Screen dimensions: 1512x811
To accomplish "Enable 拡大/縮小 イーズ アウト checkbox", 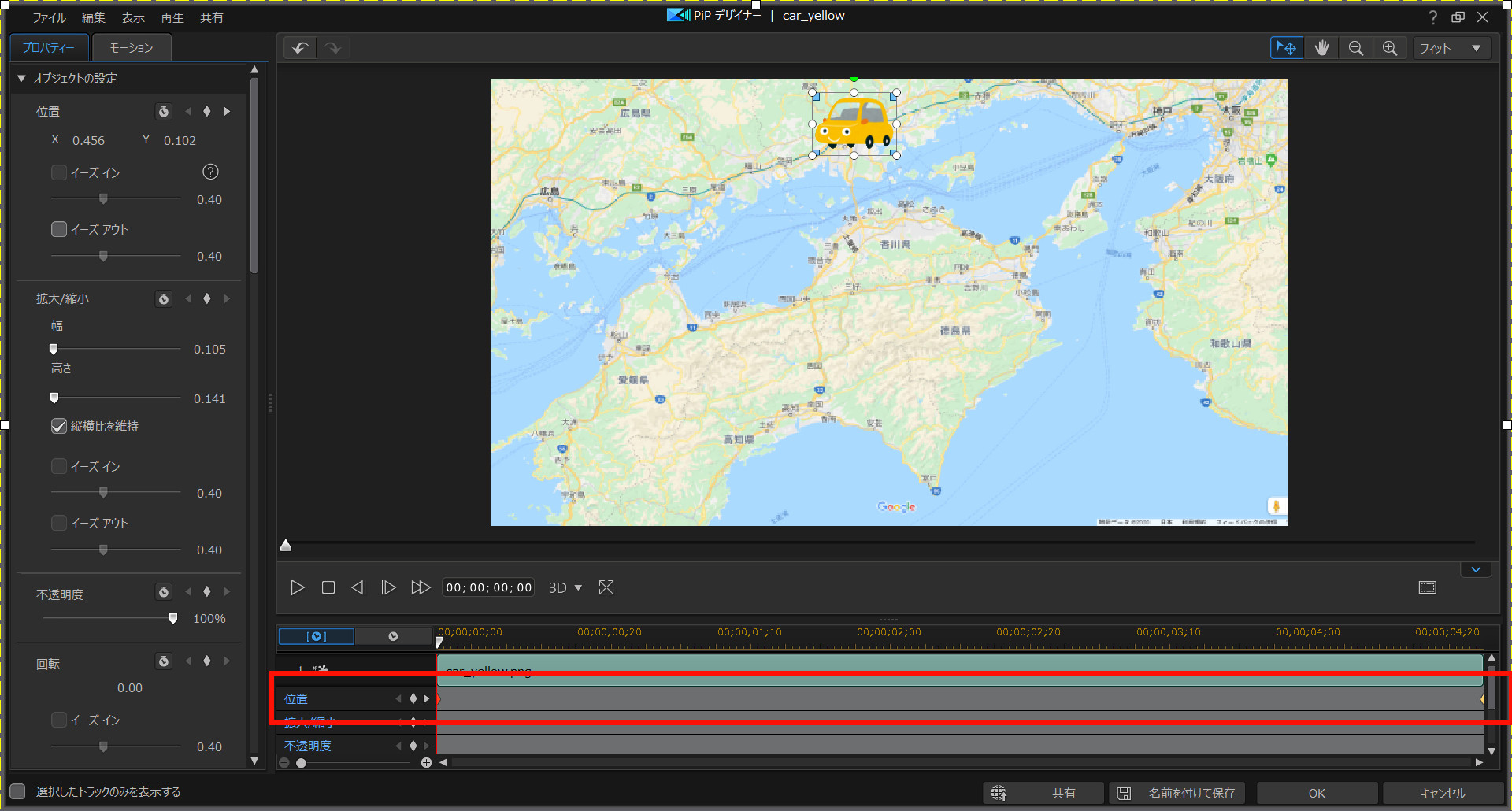I will [59, 523].
